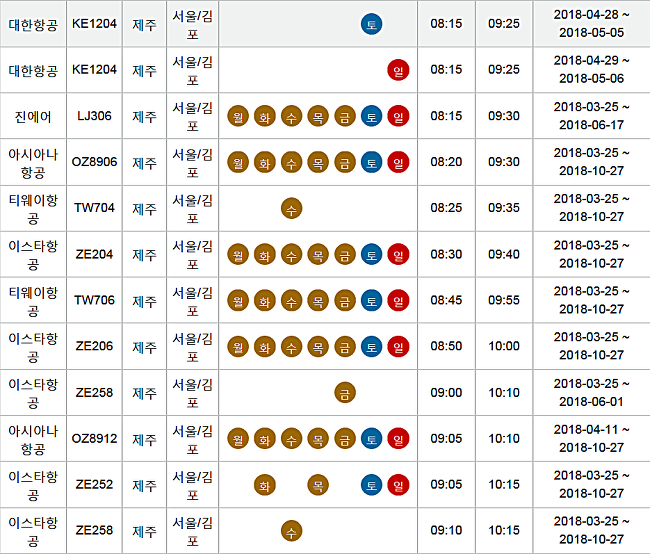Viewport: 650px width, 554px height.
Task: Click the red 일 badge in the ZE204 row
Action: tap(398, 255)
